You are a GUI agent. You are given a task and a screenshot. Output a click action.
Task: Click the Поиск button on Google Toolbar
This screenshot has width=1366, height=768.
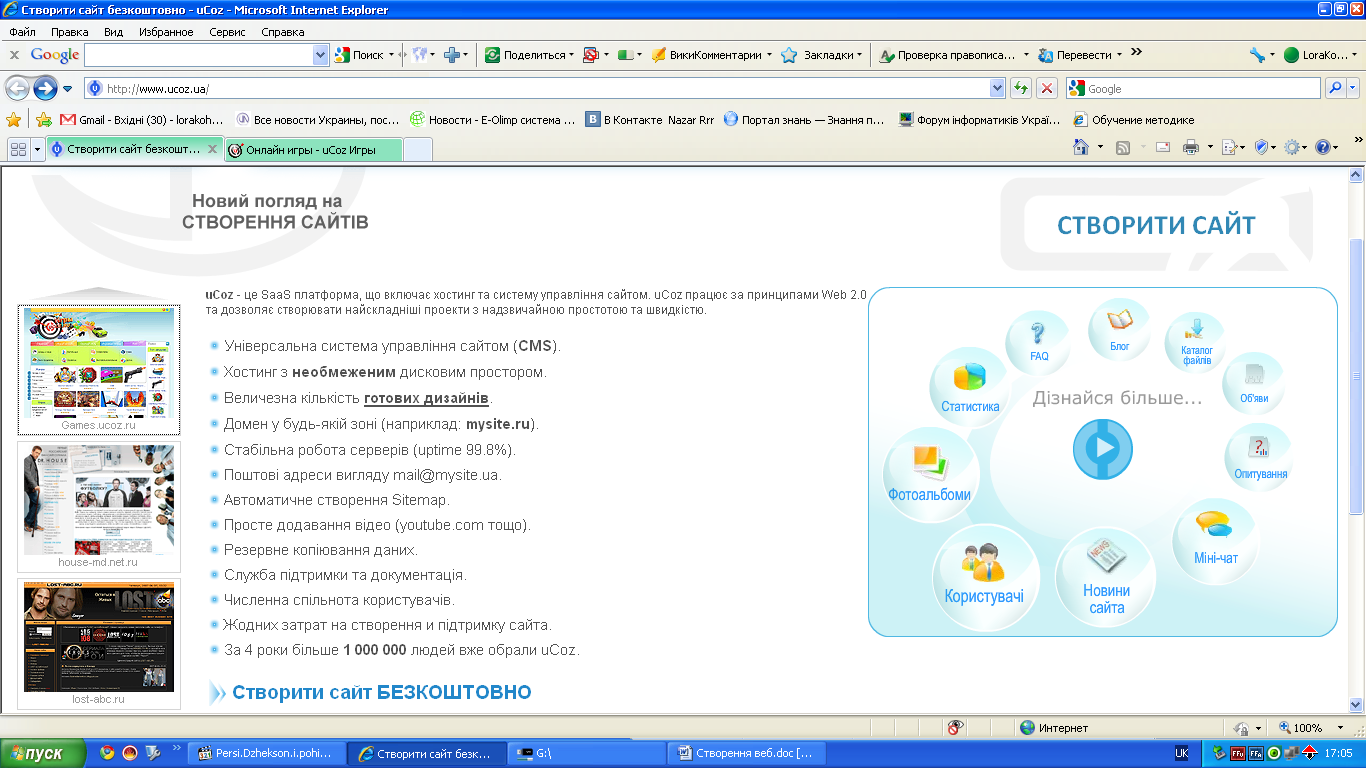(366, 55)
